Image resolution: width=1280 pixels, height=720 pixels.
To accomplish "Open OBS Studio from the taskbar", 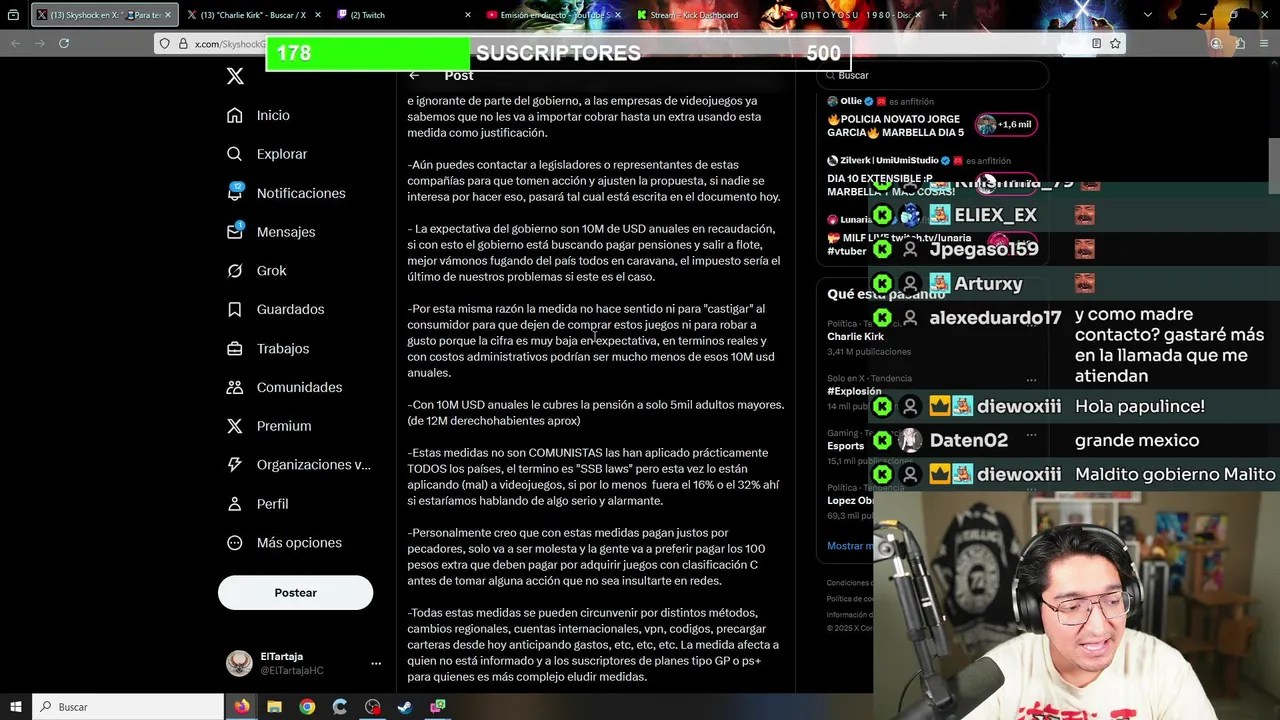I will tap(373, 707).
